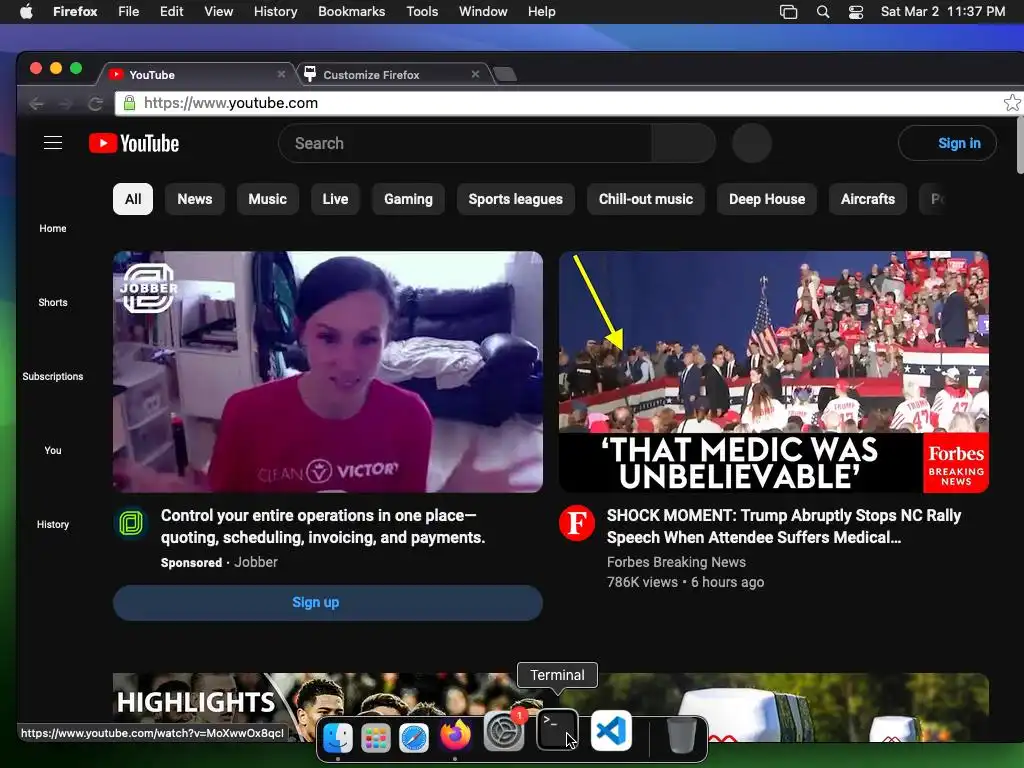Select the Chill-out music filter chip
This screenshot has width=1024, height=768.
(645, 199)
